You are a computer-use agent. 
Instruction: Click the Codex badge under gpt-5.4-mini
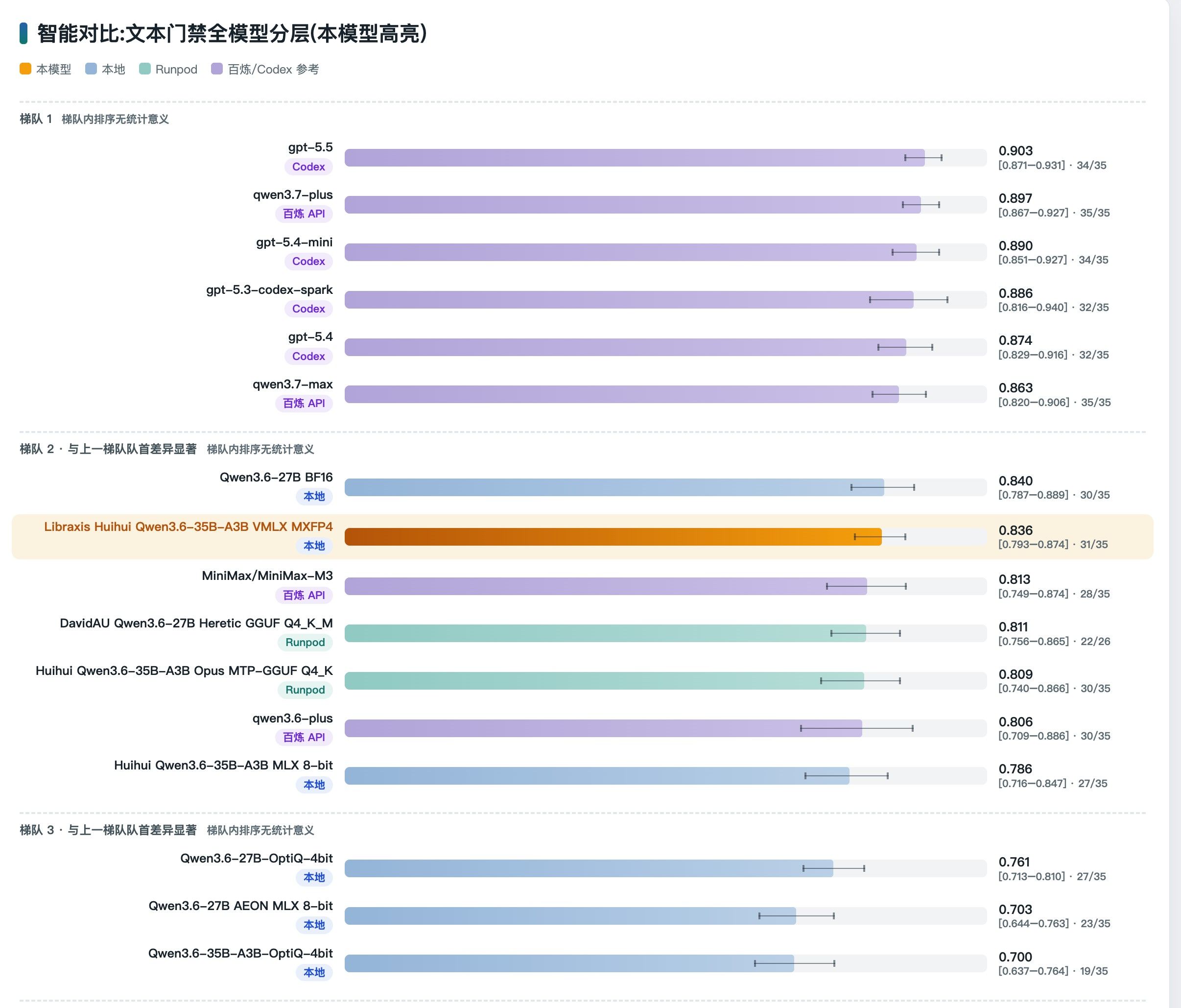pos(308,261)
